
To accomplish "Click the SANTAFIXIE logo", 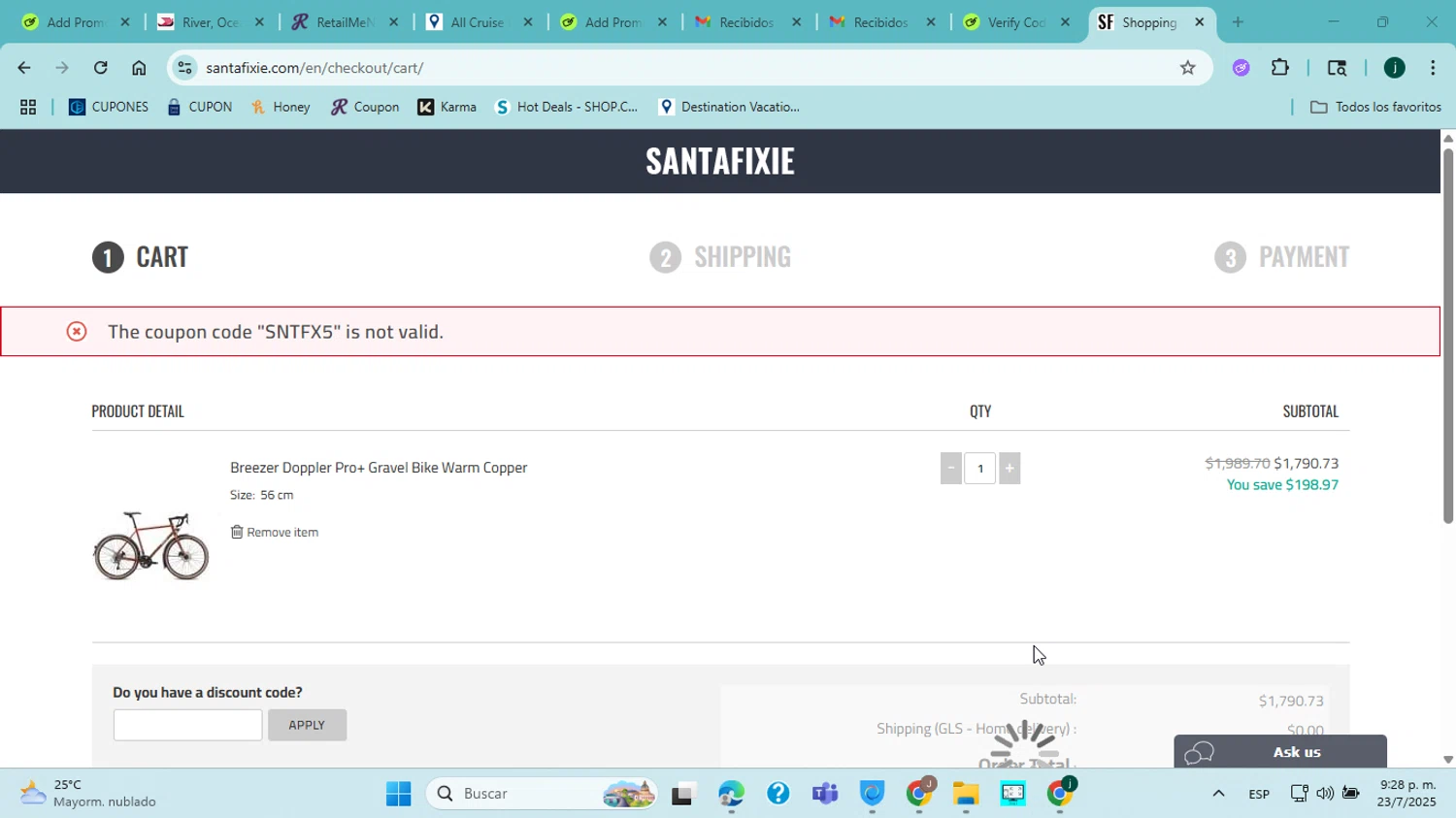I will point(720,161).
